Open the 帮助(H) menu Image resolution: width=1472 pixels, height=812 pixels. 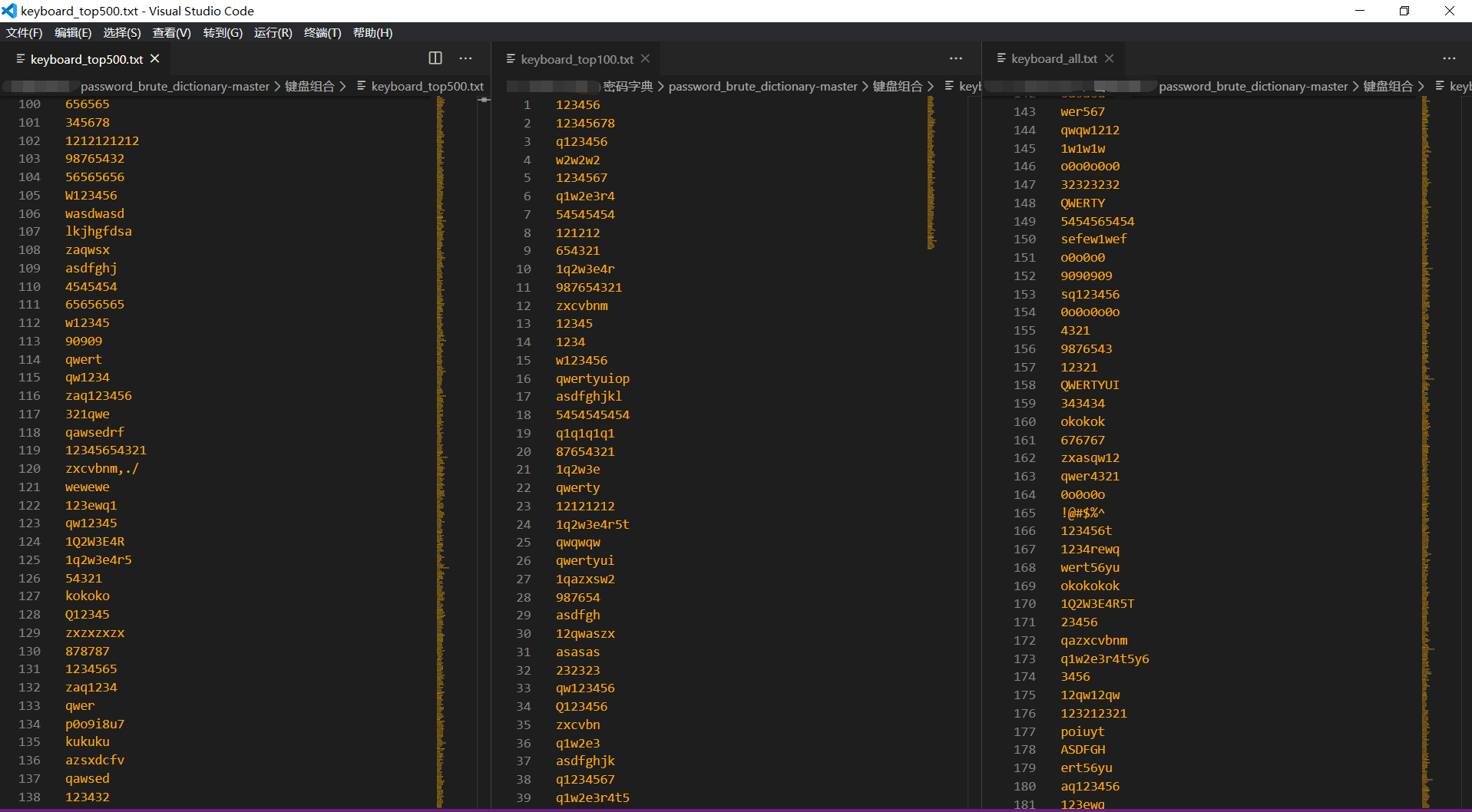click(x=372, y=32)
